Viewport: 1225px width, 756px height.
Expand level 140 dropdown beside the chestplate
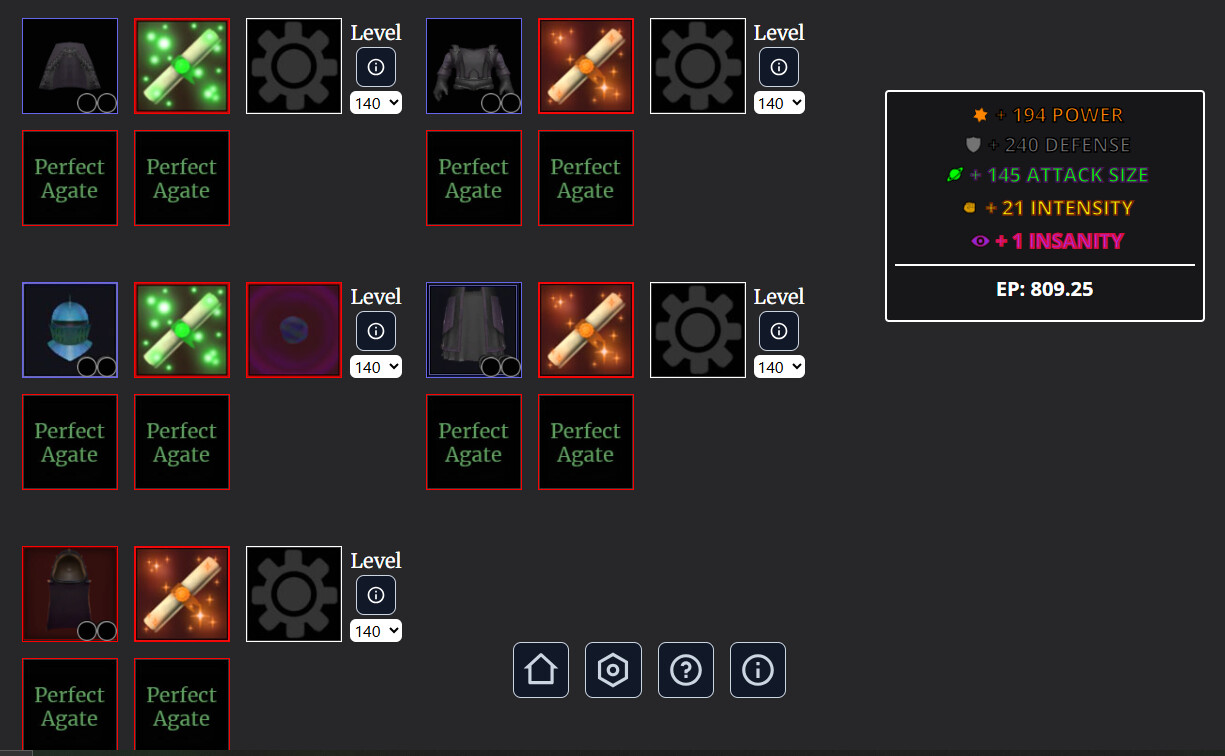click(779, 103)
